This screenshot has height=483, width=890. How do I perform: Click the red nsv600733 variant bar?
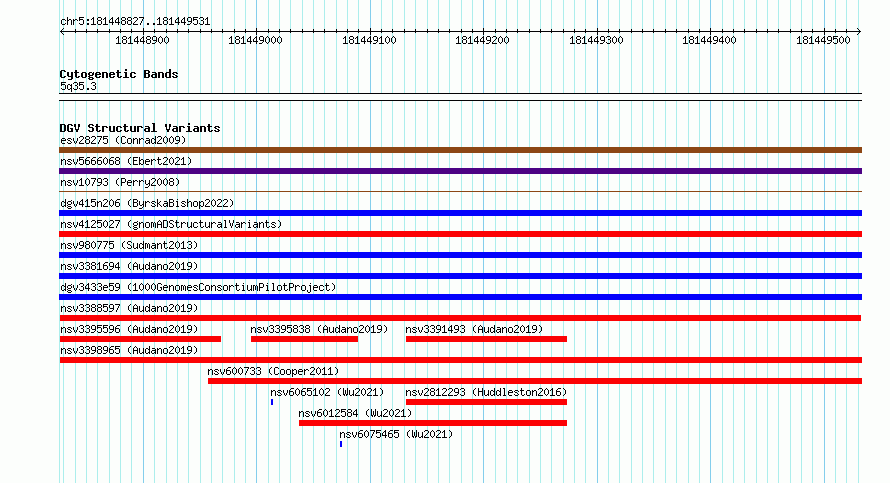pos(535,381)
